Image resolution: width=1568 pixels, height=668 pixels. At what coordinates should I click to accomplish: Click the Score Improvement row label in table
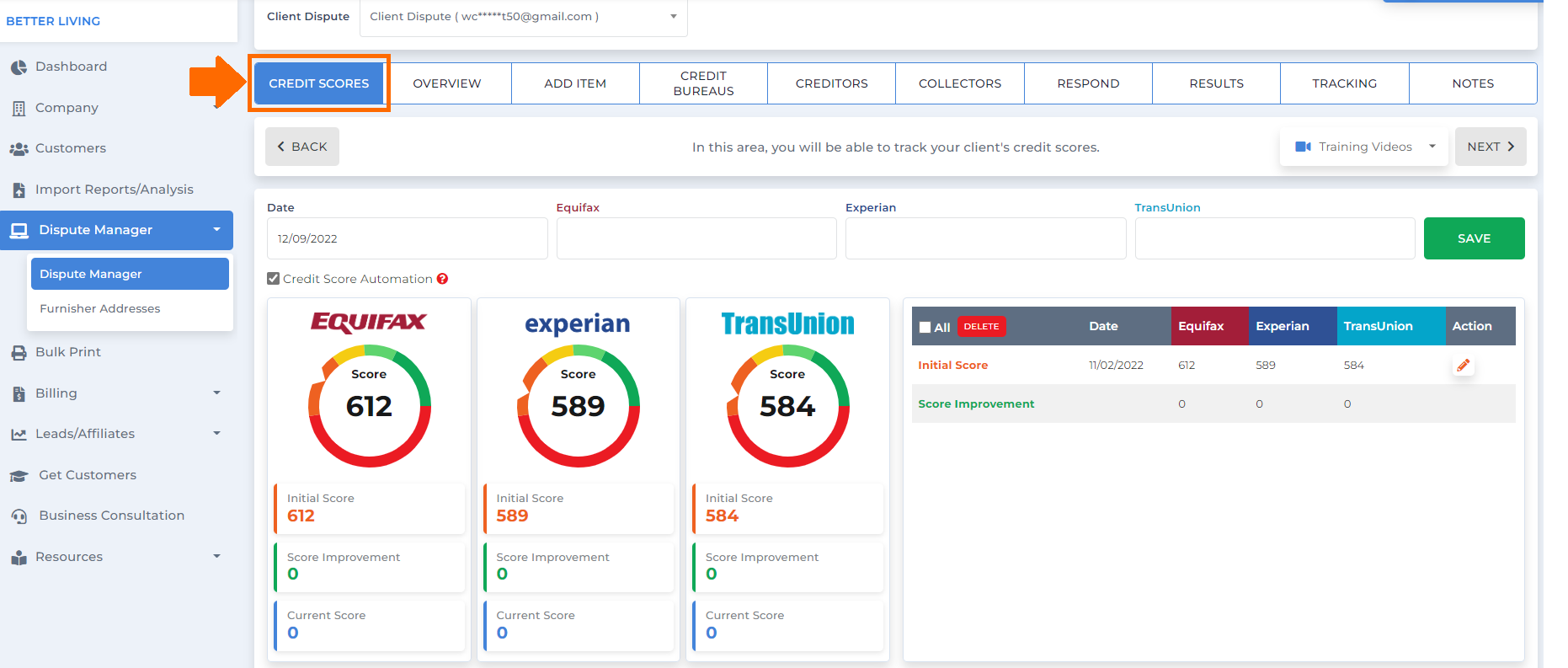976,404
